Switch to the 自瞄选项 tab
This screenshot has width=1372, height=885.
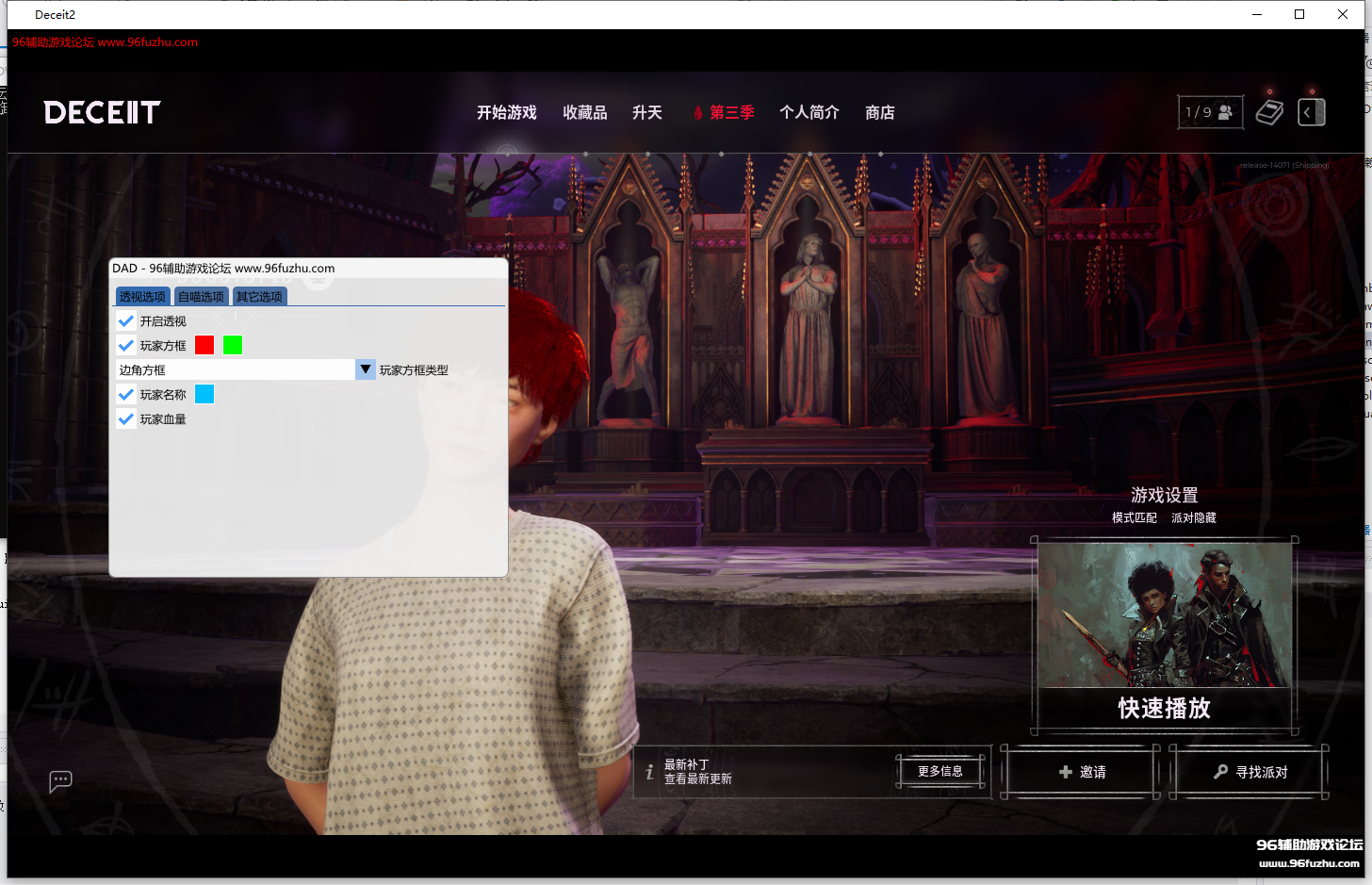point(201,297)
